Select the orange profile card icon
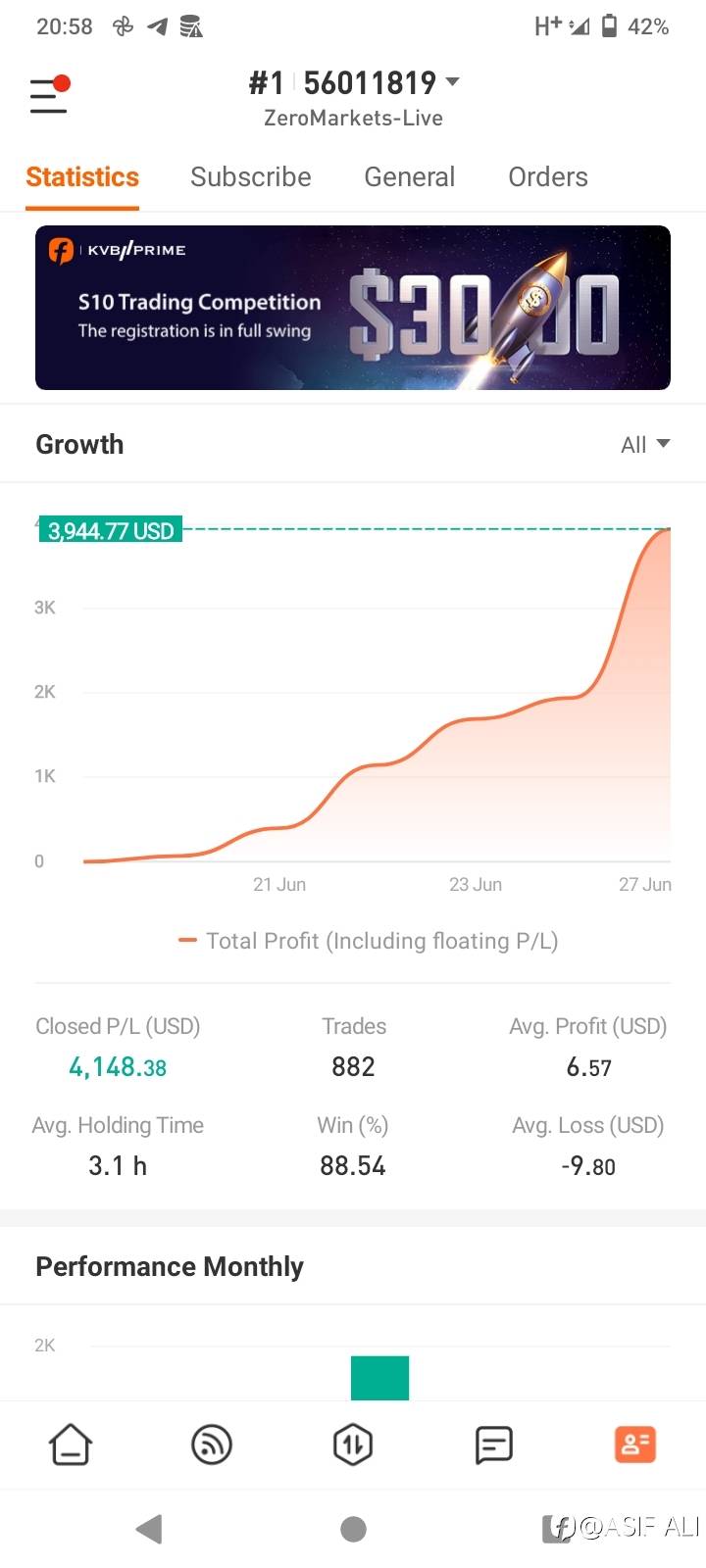The height and width of the screenshot is (1568, 706). click(x=634, y=1445)
